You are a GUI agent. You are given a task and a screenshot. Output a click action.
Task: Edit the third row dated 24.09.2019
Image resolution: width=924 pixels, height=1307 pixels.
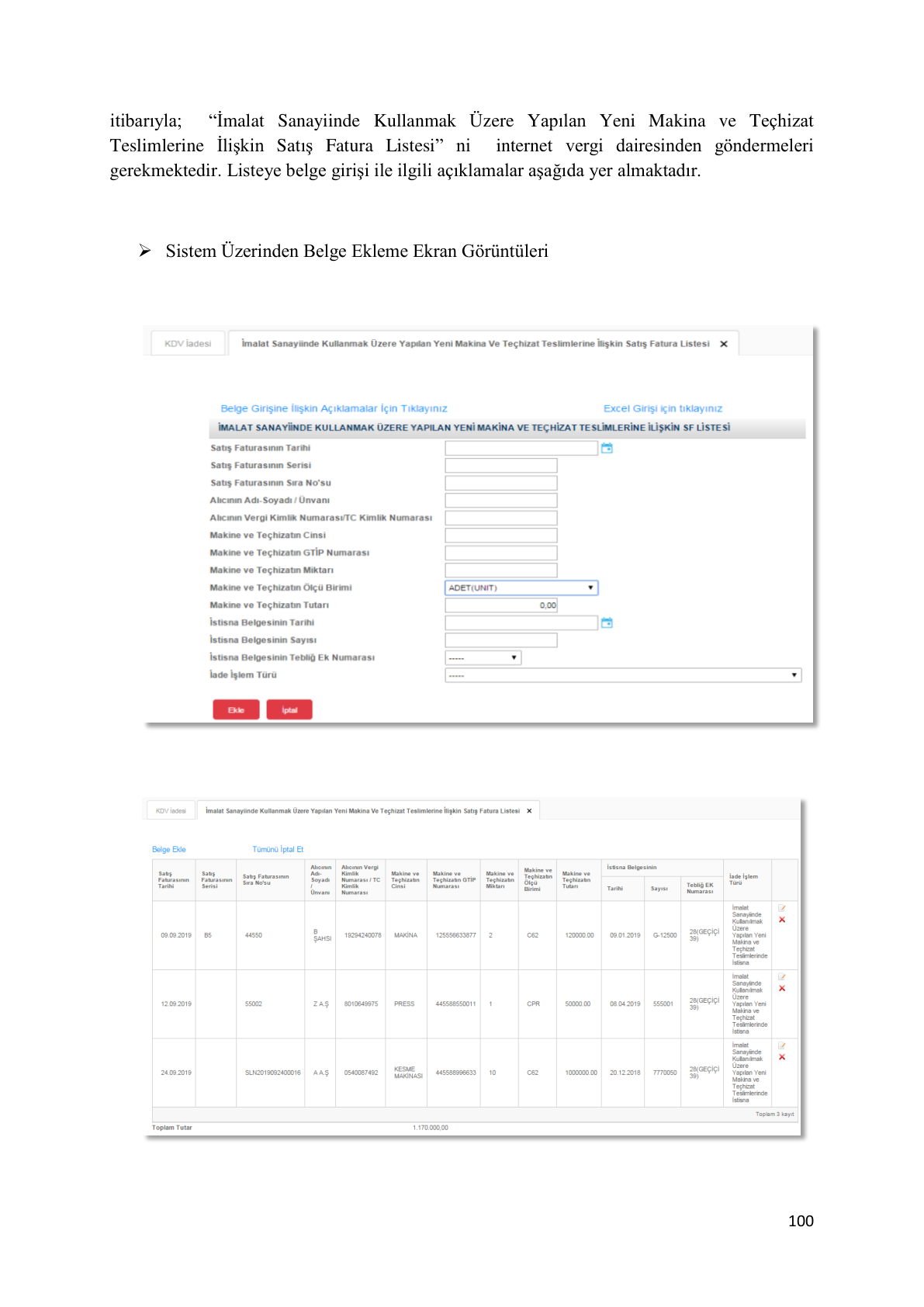[782, 1045]
